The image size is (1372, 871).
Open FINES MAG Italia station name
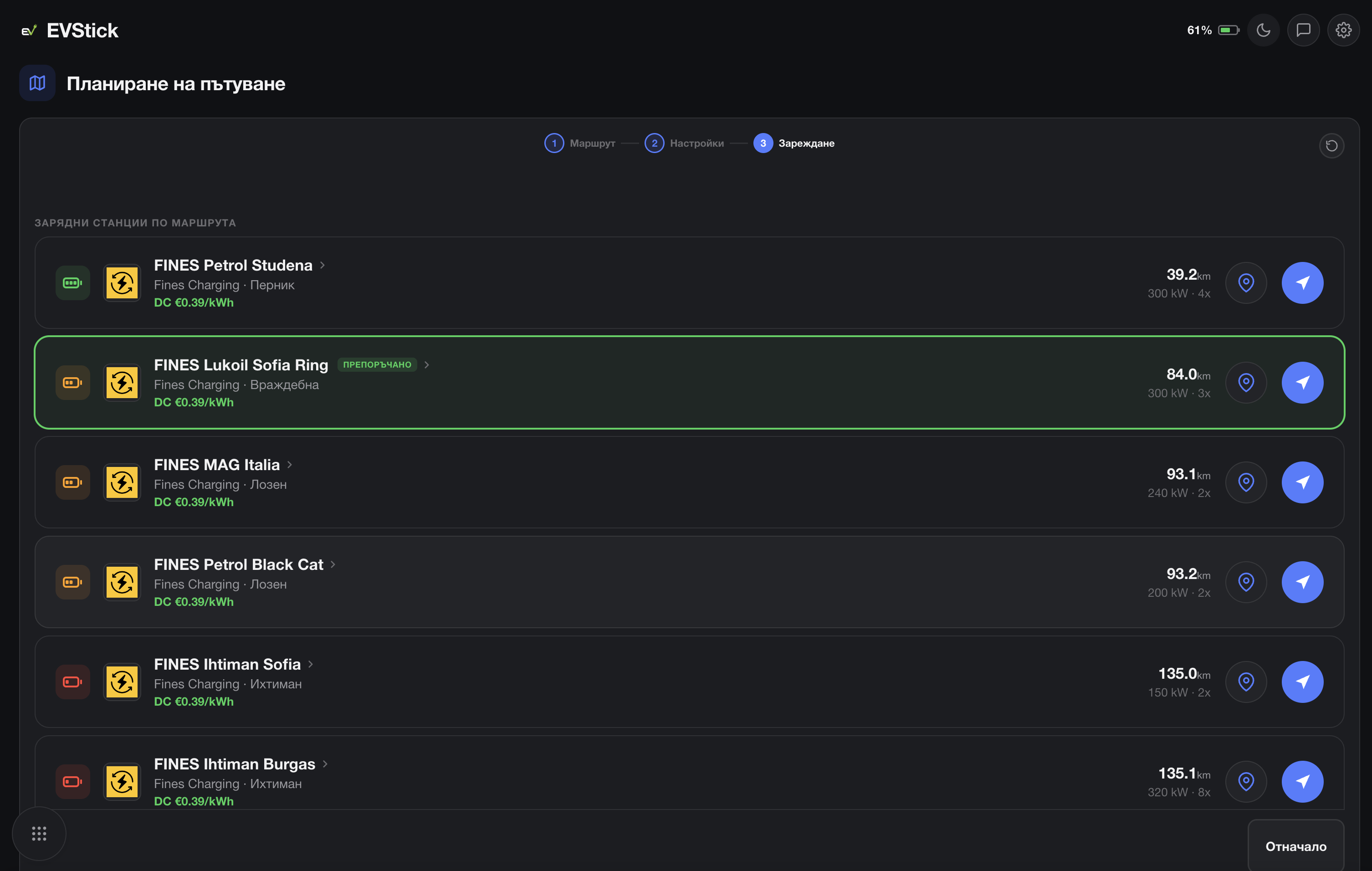click(216, 465)
